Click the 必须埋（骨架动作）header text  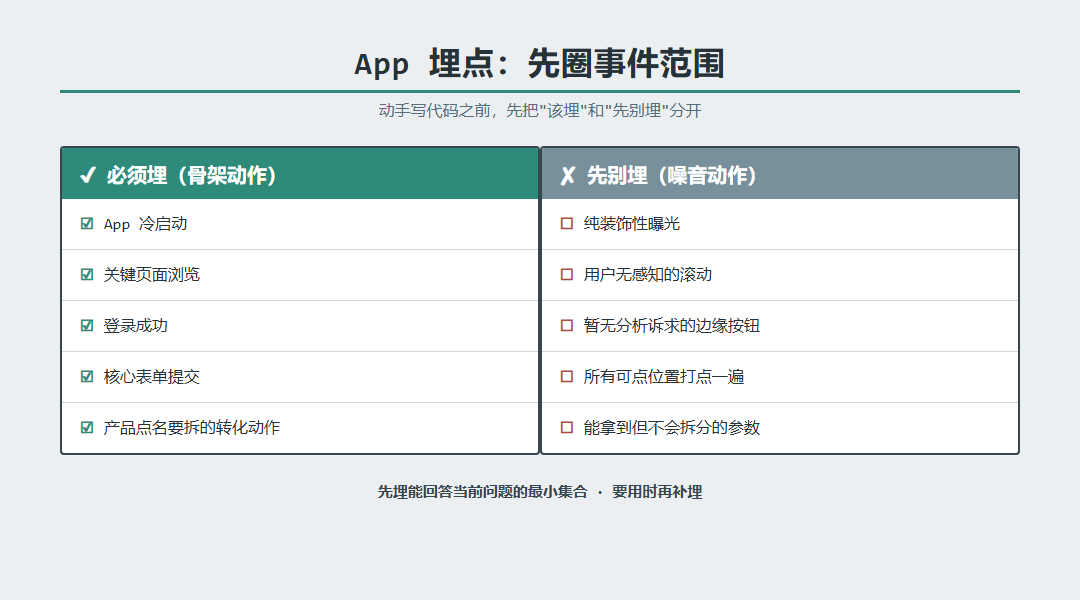(x=191, y=176)
